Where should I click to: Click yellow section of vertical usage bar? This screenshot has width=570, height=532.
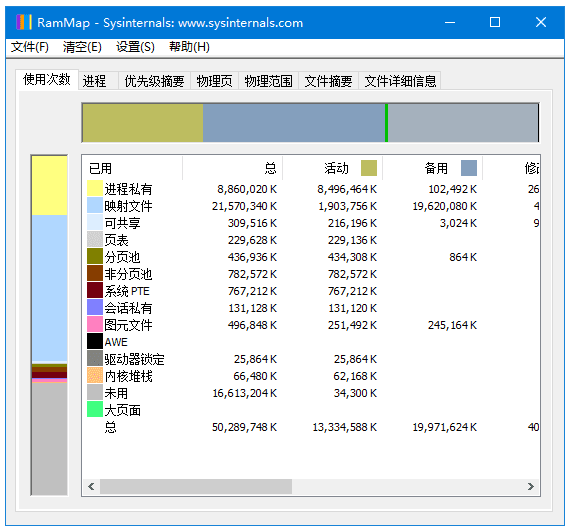click(49, 186)
